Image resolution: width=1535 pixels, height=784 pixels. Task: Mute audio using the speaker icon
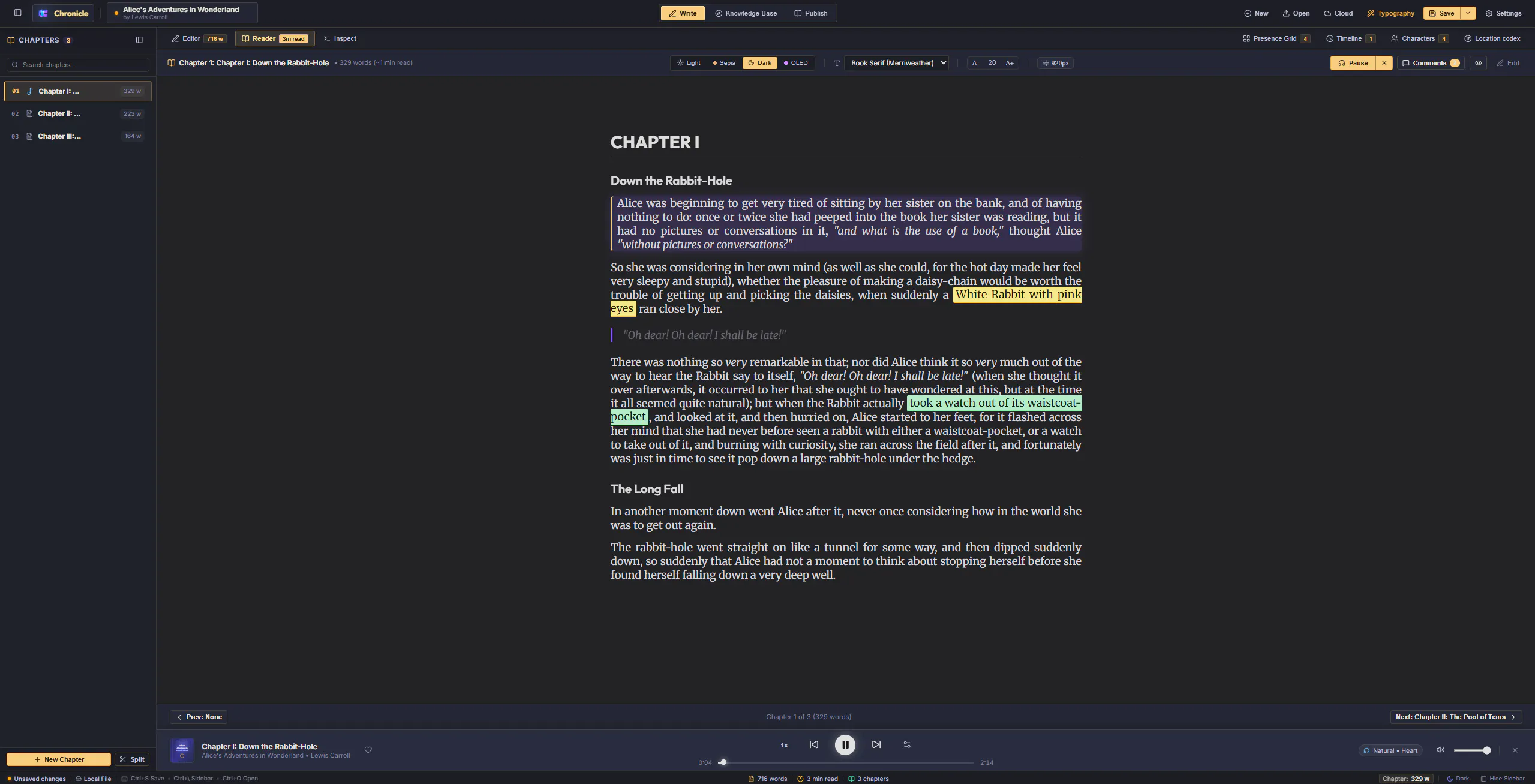[1440, 750]
